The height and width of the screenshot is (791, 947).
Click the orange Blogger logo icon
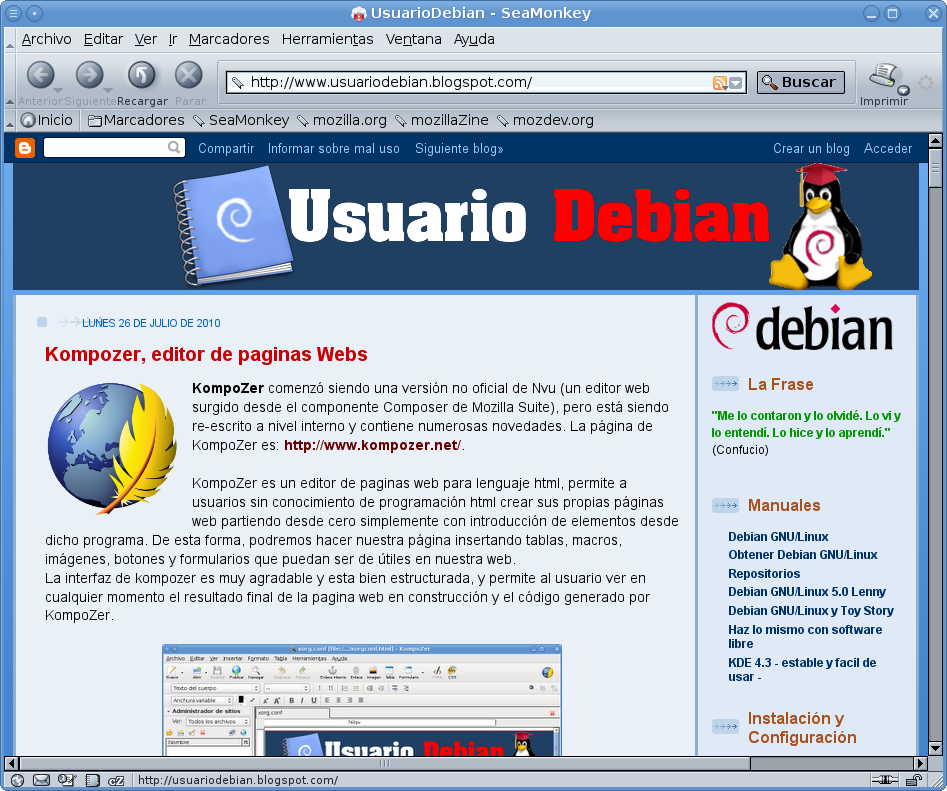point(25,148)
